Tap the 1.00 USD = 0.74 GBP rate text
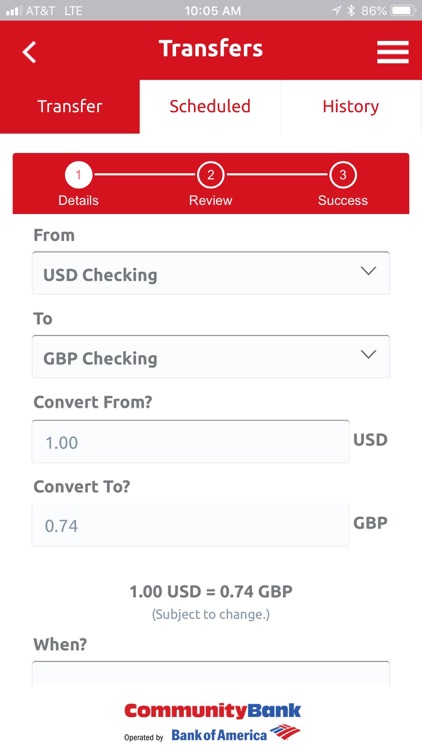This screenshot has height=750, width=422. [x=211, y=592]
